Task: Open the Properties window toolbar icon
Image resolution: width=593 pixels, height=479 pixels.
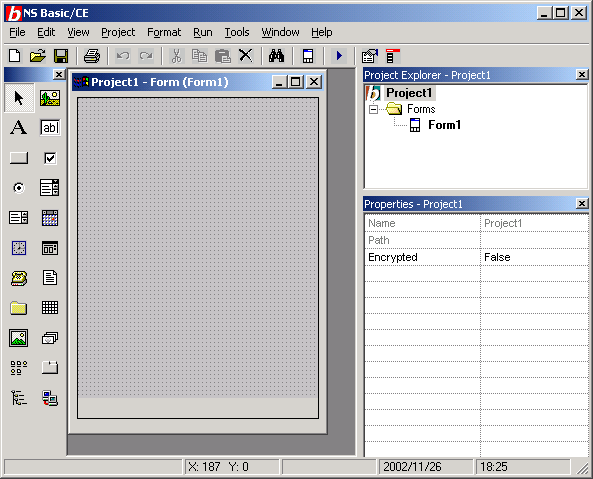Action: tap(369, 56)
